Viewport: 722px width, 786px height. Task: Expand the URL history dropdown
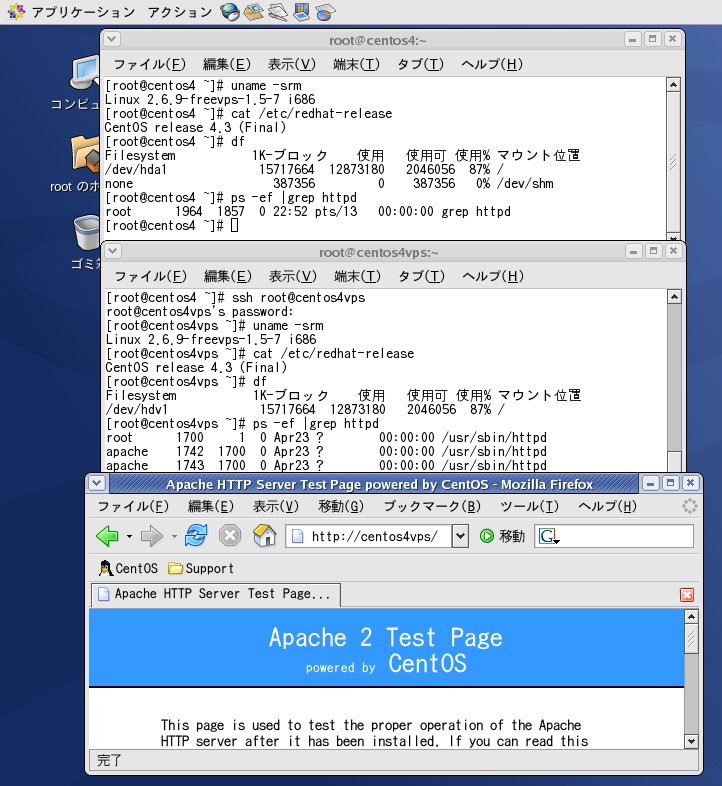(460, 536)
